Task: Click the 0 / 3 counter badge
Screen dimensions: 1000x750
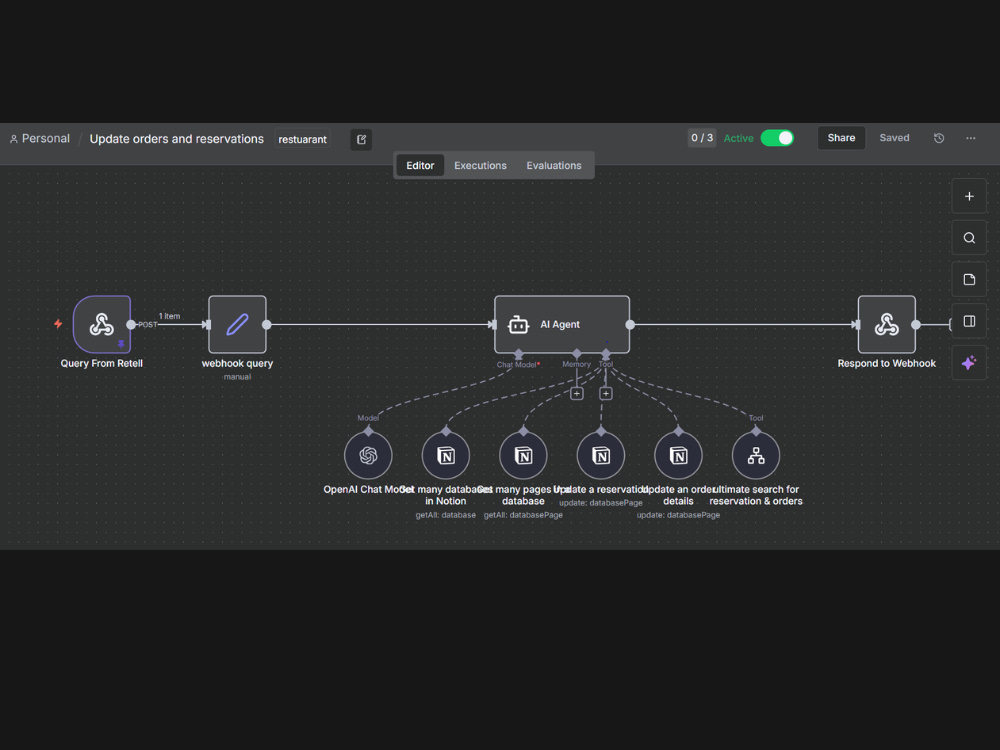Action: pyautogui.click(x=702, y=138)
